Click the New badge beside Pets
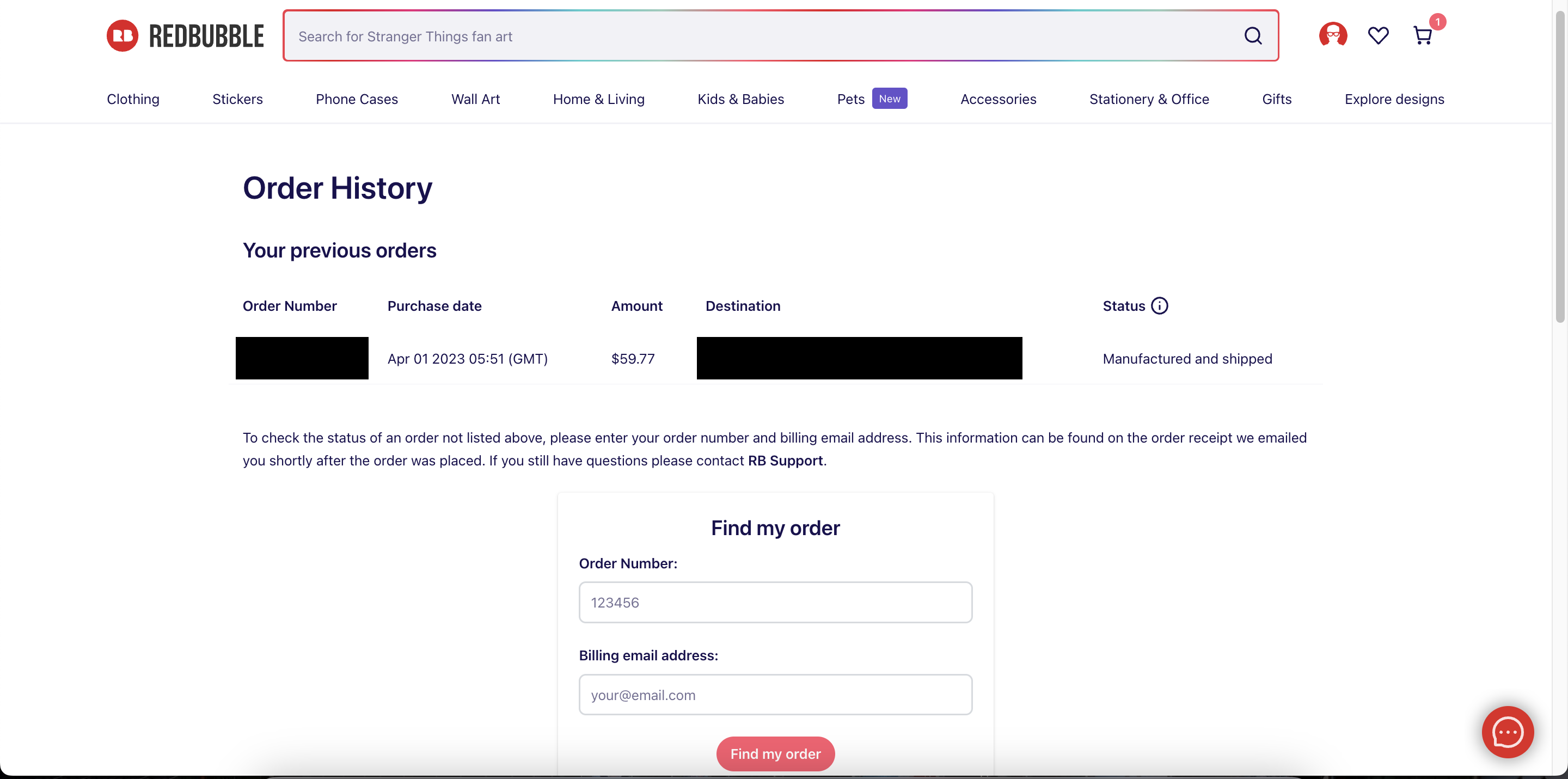Image resolution: width=1568 pixels, height=779 pixels. tap(889, 99)
